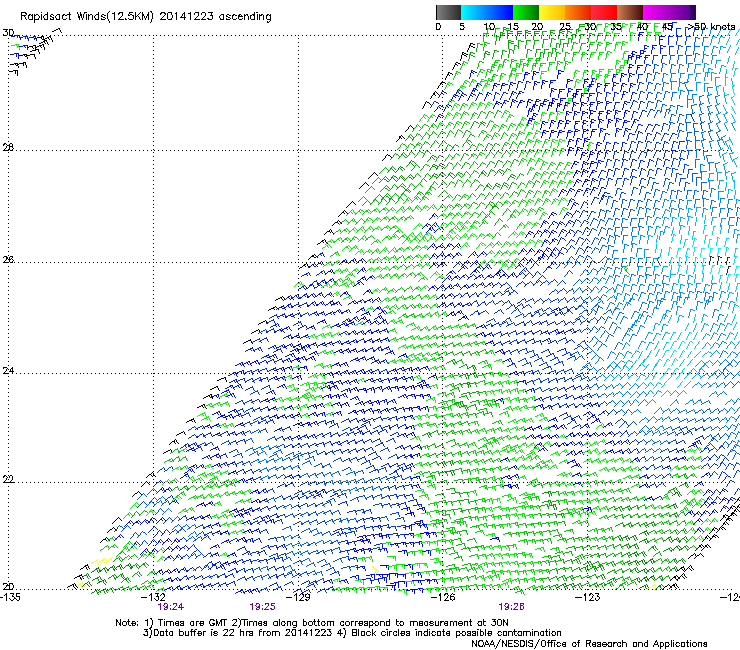Click the latitude label '24'
Viewport: 740px width, 650px height.
pos(8,371)
